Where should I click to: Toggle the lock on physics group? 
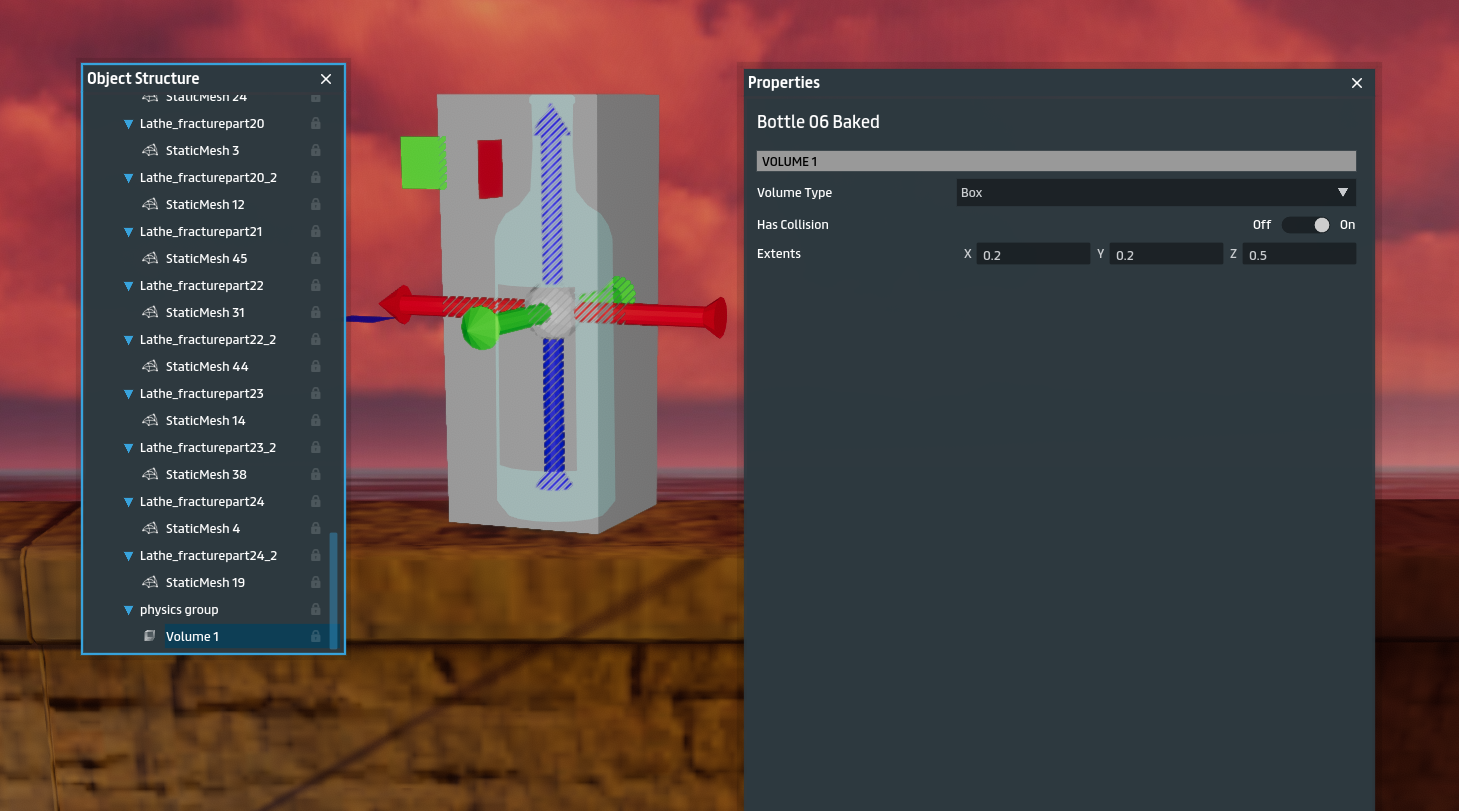click(315, 609)
